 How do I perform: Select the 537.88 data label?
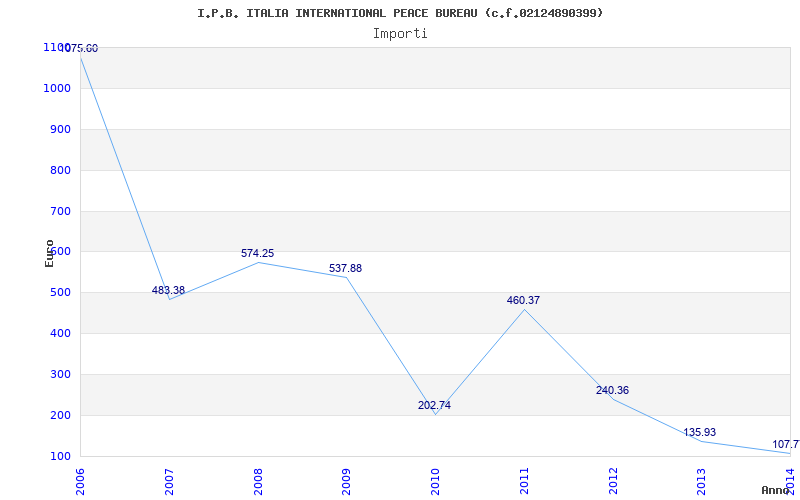pos(345,268)
